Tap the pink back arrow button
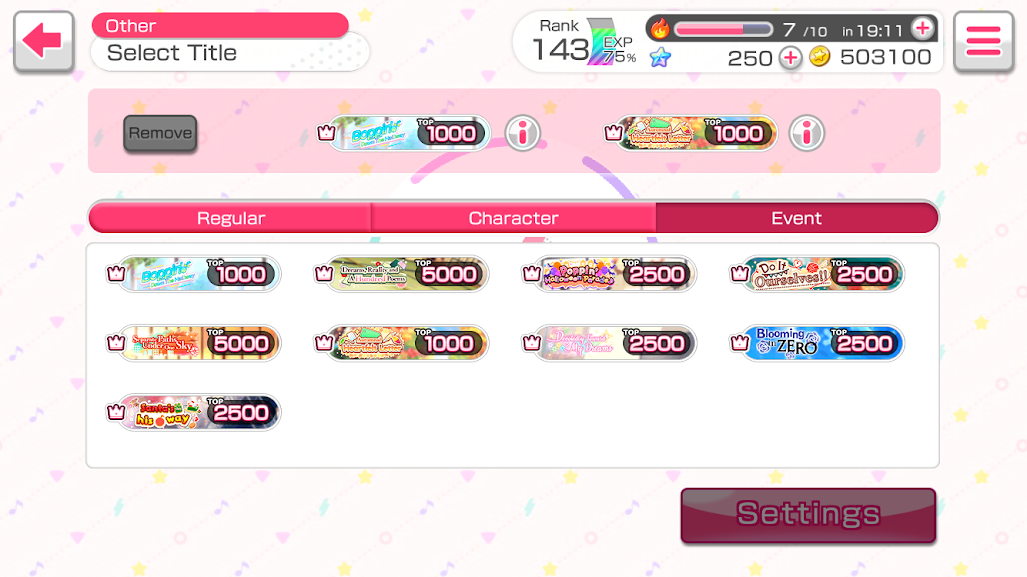Viewport: 1027px width, 577px height. point(43,41)
